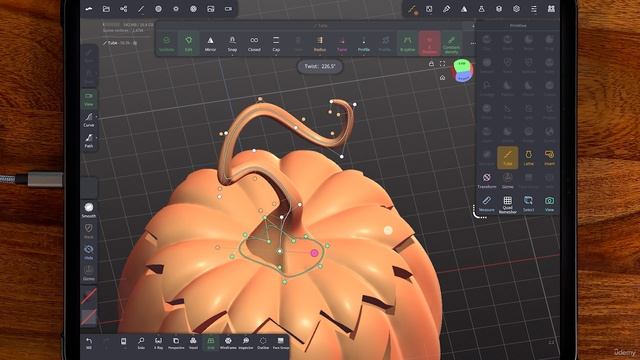Open the Voxel remesh shortcut
This screenshot has height=360, width=640.
(193, 342)
